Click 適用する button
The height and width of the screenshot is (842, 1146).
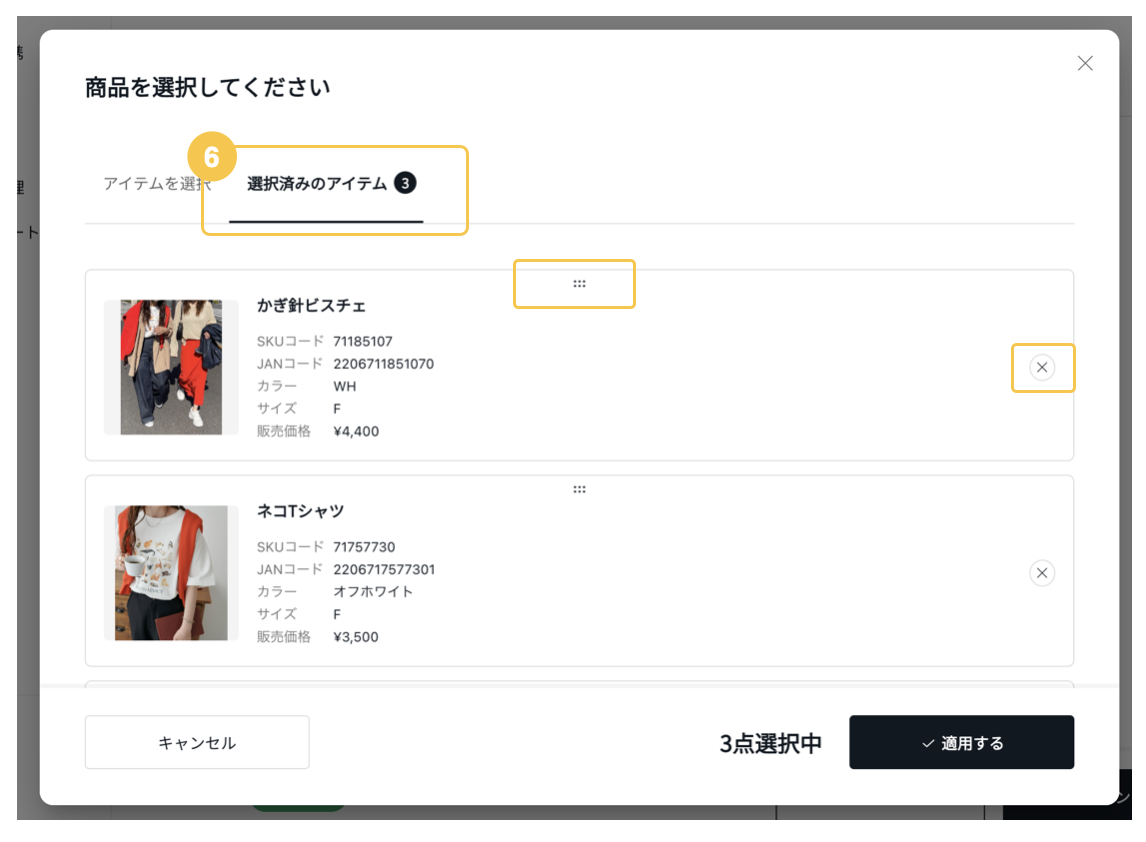961,742
